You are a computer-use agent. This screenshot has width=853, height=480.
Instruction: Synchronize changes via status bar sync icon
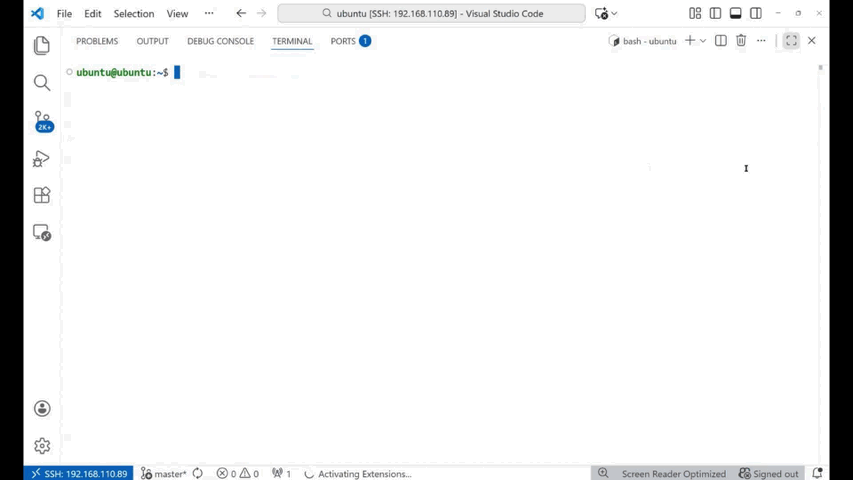(x=198, y=473)
